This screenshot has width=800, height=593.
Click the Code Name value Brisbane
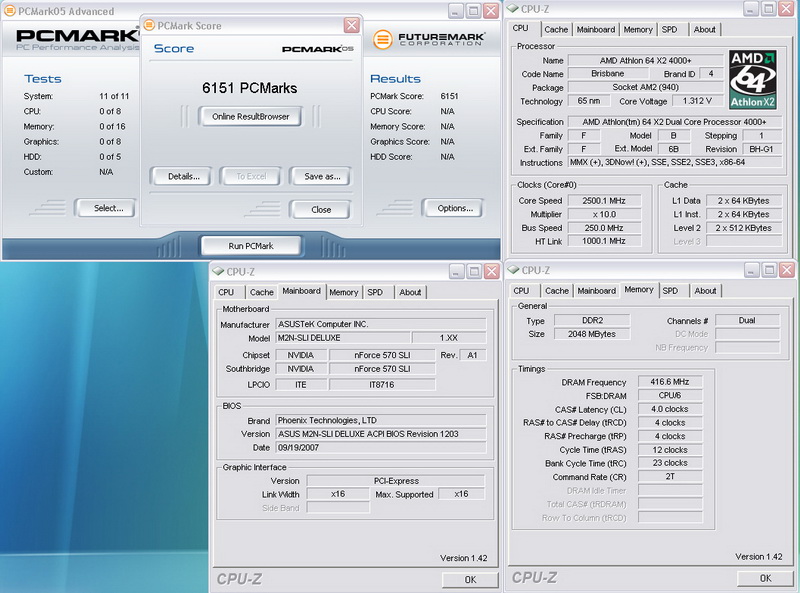(x=608, y=73)
